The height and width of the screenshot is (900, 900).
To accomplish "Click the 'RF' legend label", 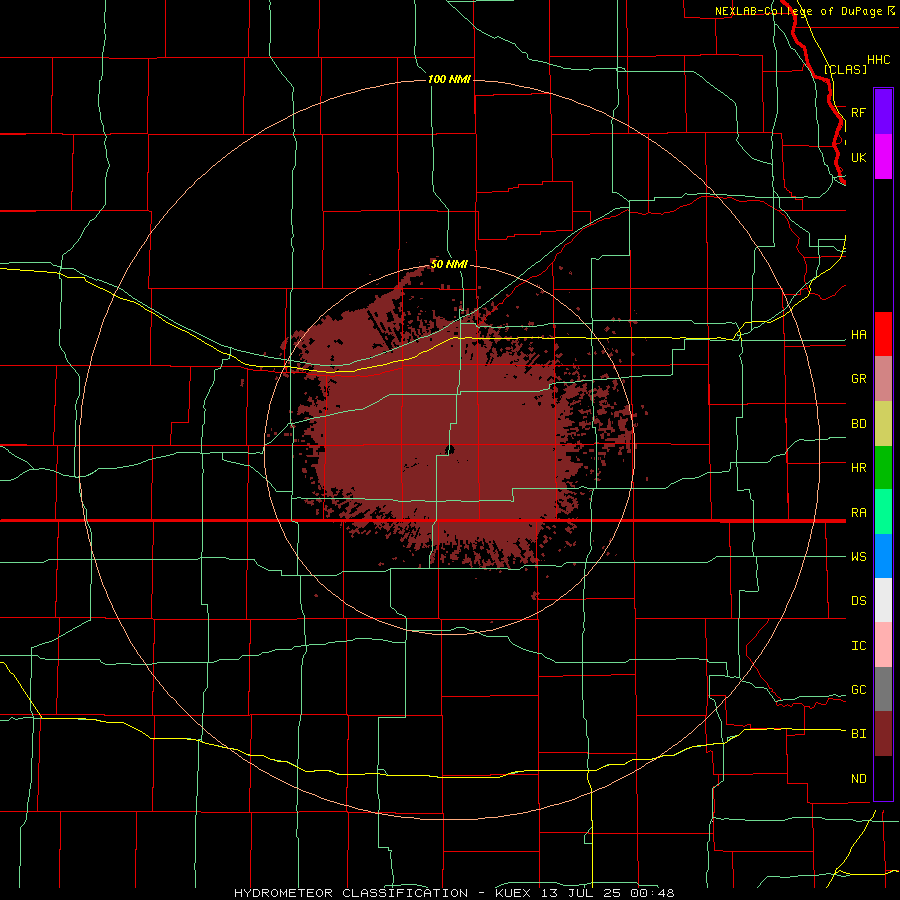I will (859, 112).
